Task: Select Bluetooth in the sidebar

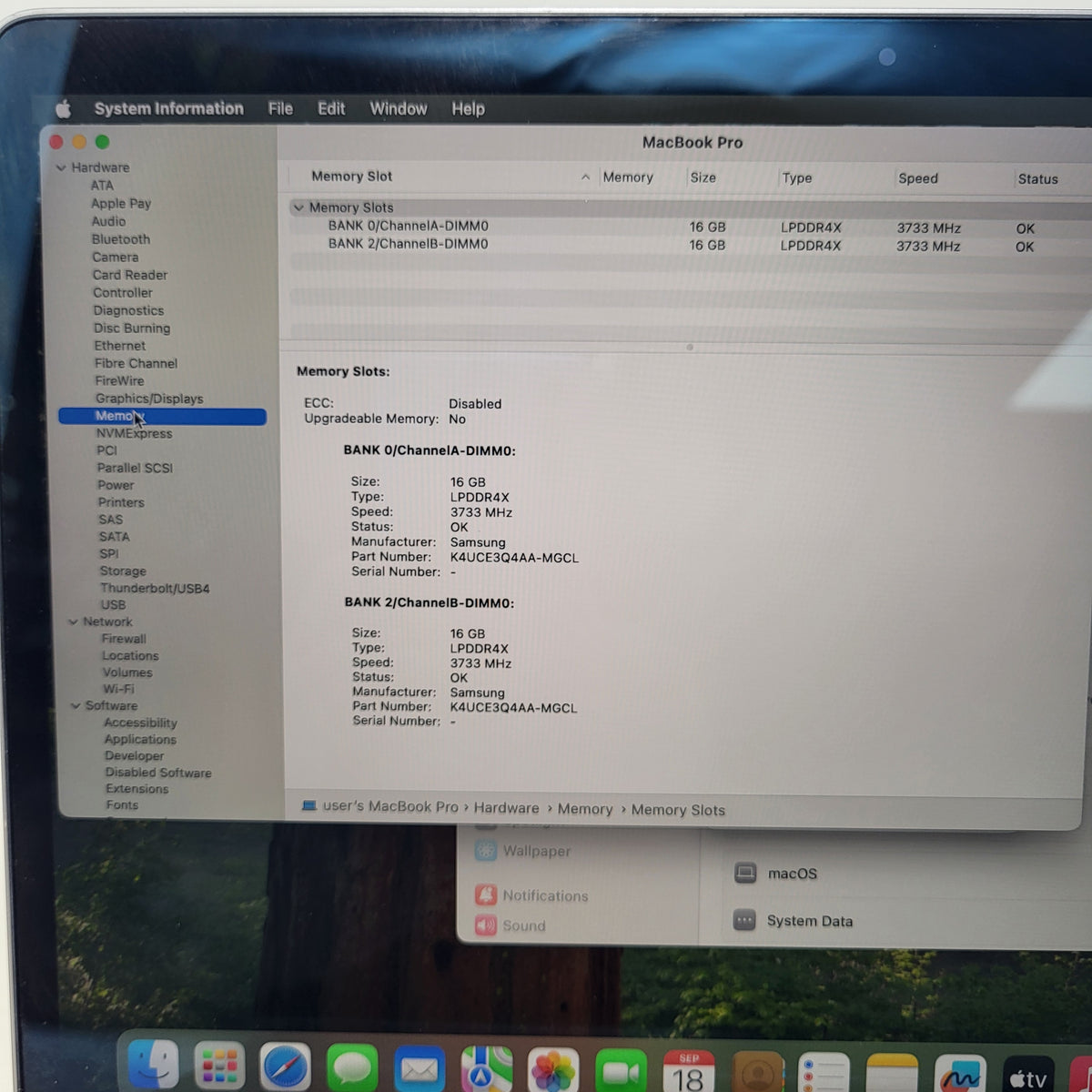Action: pos(121,239)
